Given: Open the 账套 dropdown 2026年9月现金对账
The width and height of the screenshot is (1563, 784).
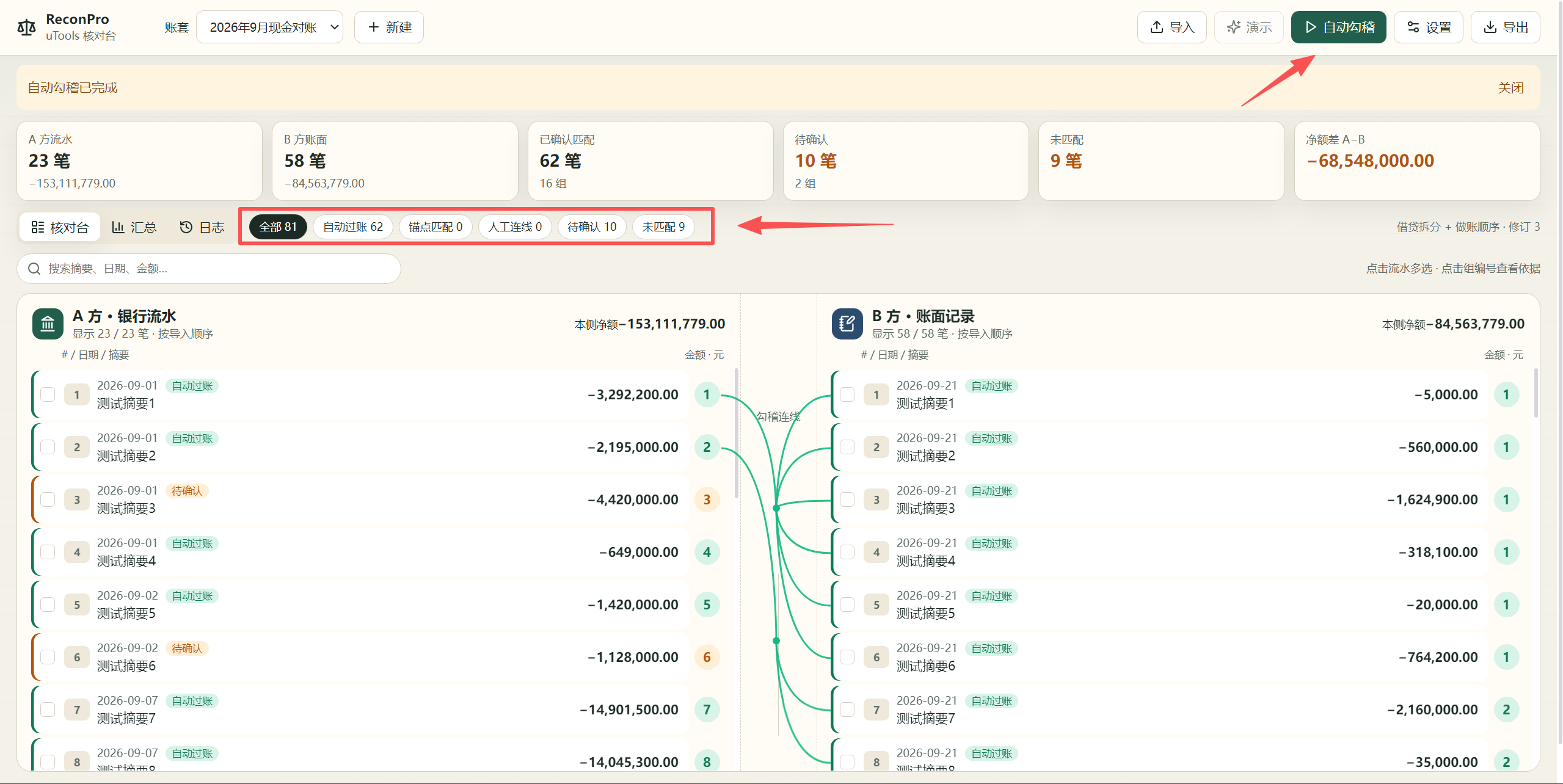Looking at the screenshot, I should click(x=269, y=27).
